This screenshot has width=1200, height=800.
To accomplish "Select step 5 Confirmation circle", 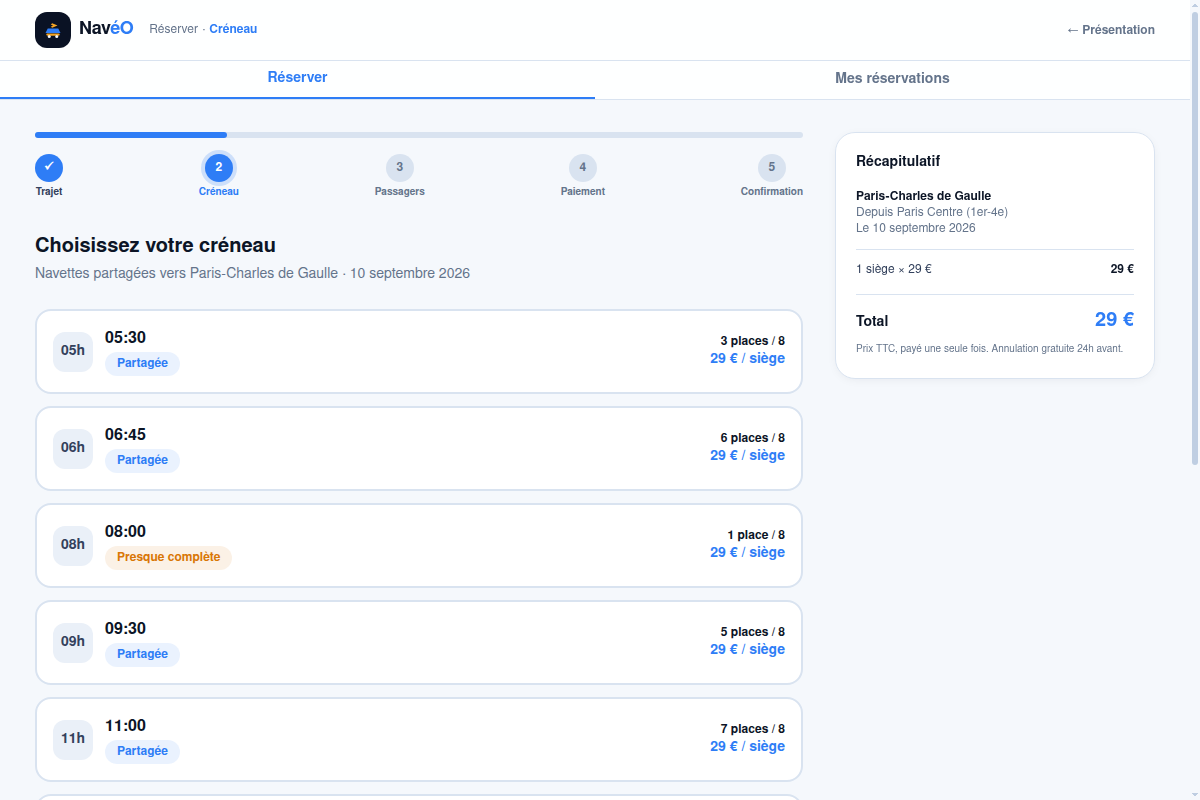I will point(771,167).
